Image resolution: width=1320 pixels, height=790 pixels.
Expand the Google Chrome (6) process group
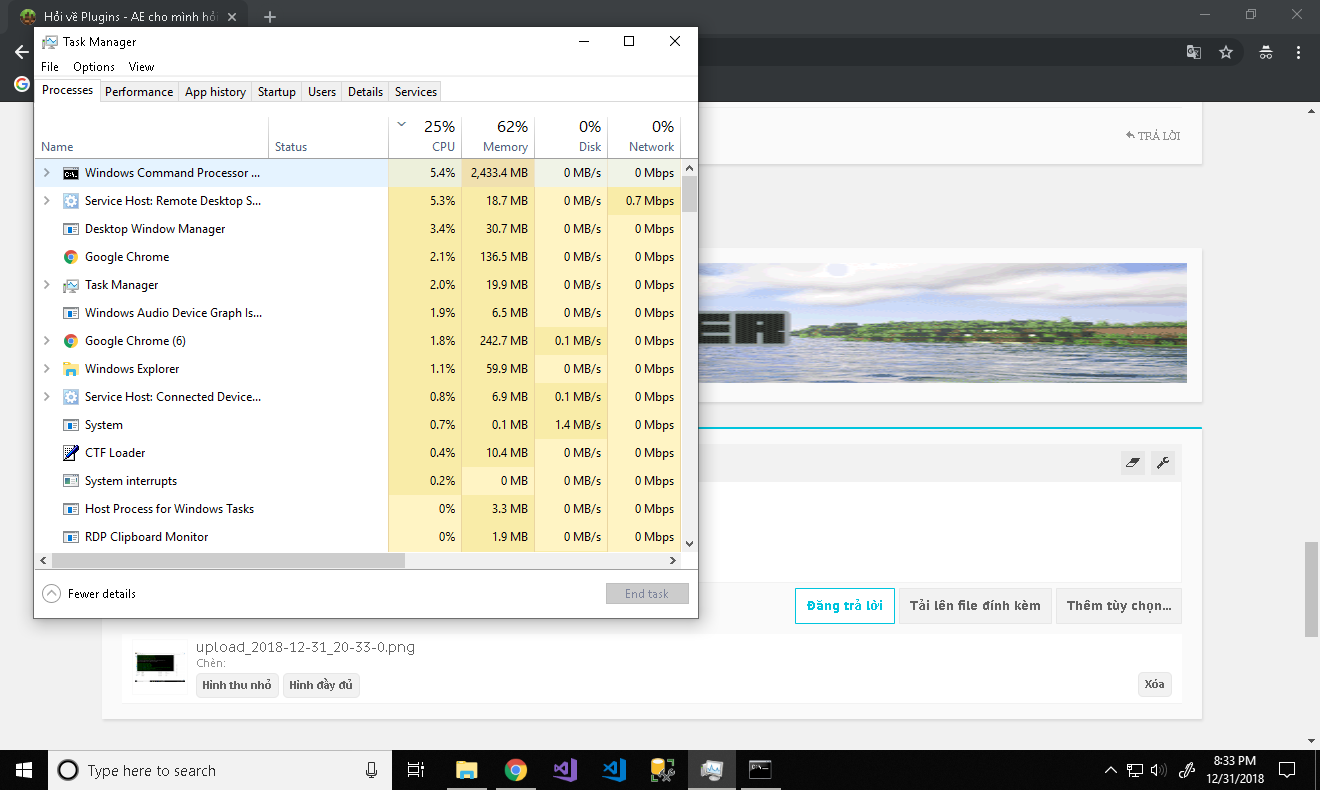(46, 341)
